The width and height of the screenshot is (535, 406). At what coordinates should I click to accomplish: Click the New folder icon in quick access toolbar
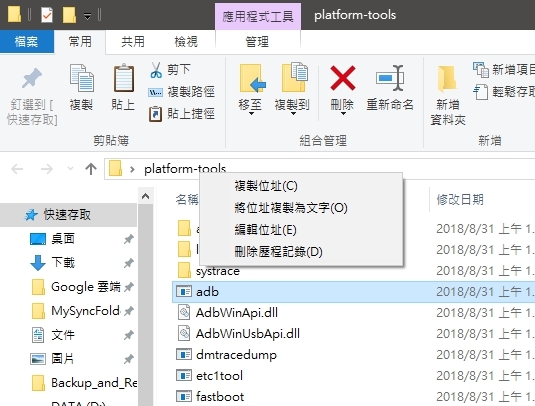[x=69, y=15]
